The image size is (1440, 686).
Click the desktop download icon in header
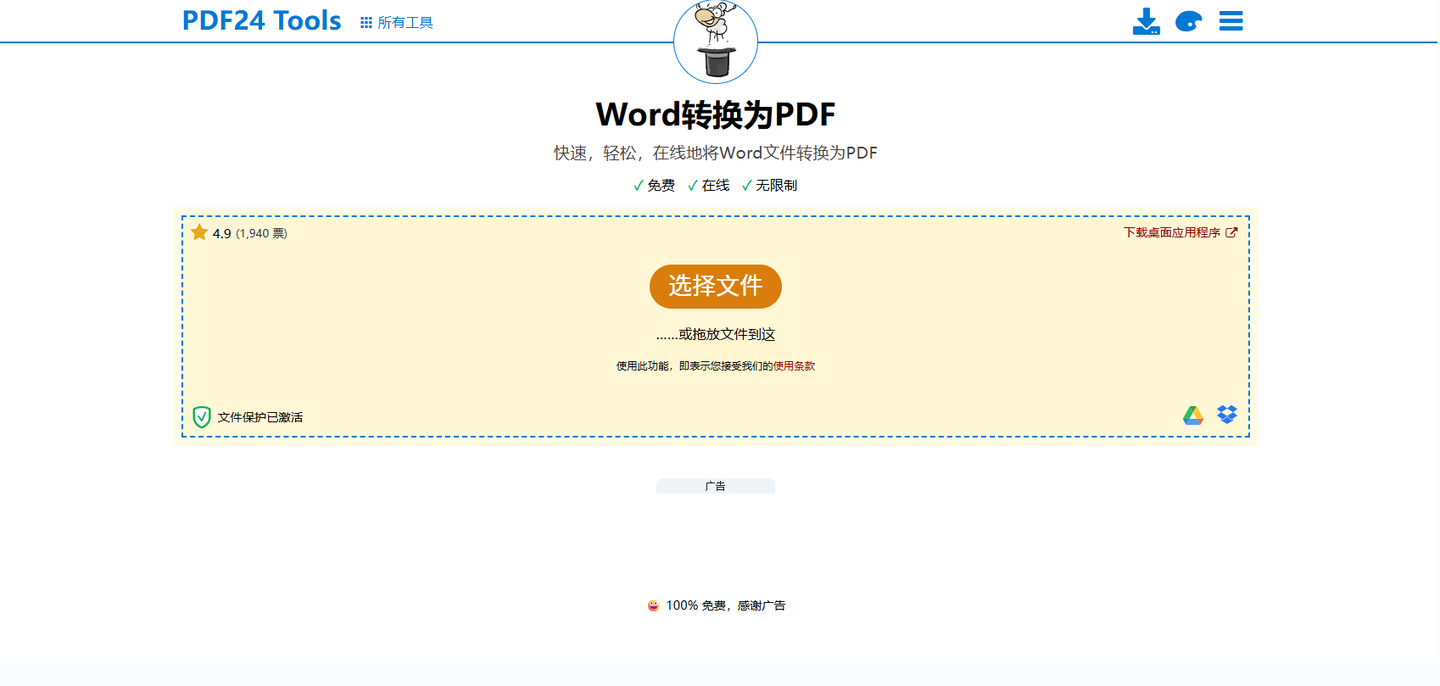[x=1146, y=21]
